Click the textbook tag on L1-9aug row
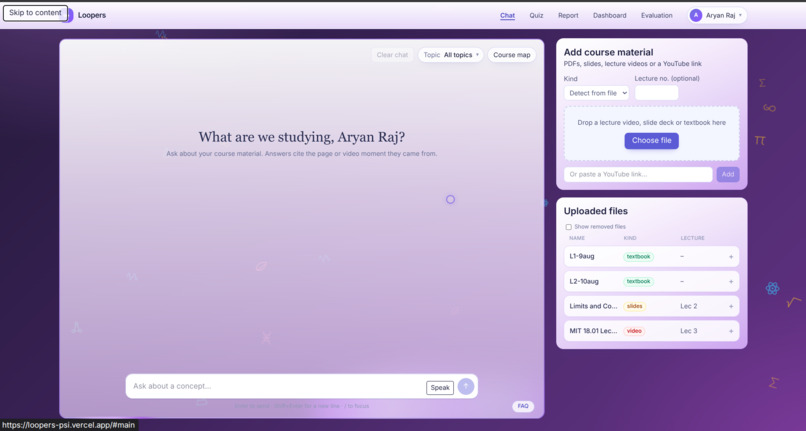806x431 pixels. coord(638,257)
